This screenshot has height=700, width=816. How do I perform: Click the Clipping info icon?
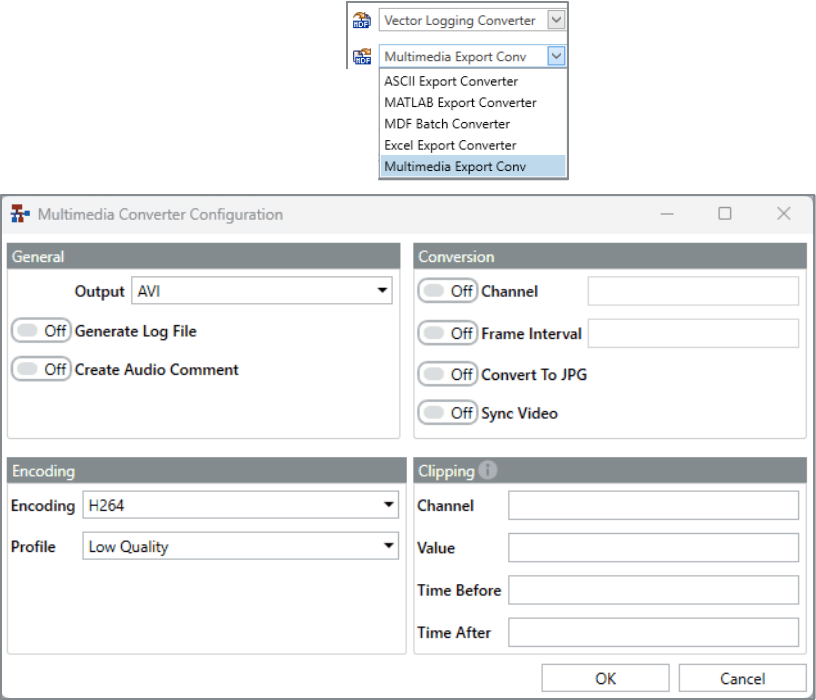pyautogui.click(x=488, y=470)
